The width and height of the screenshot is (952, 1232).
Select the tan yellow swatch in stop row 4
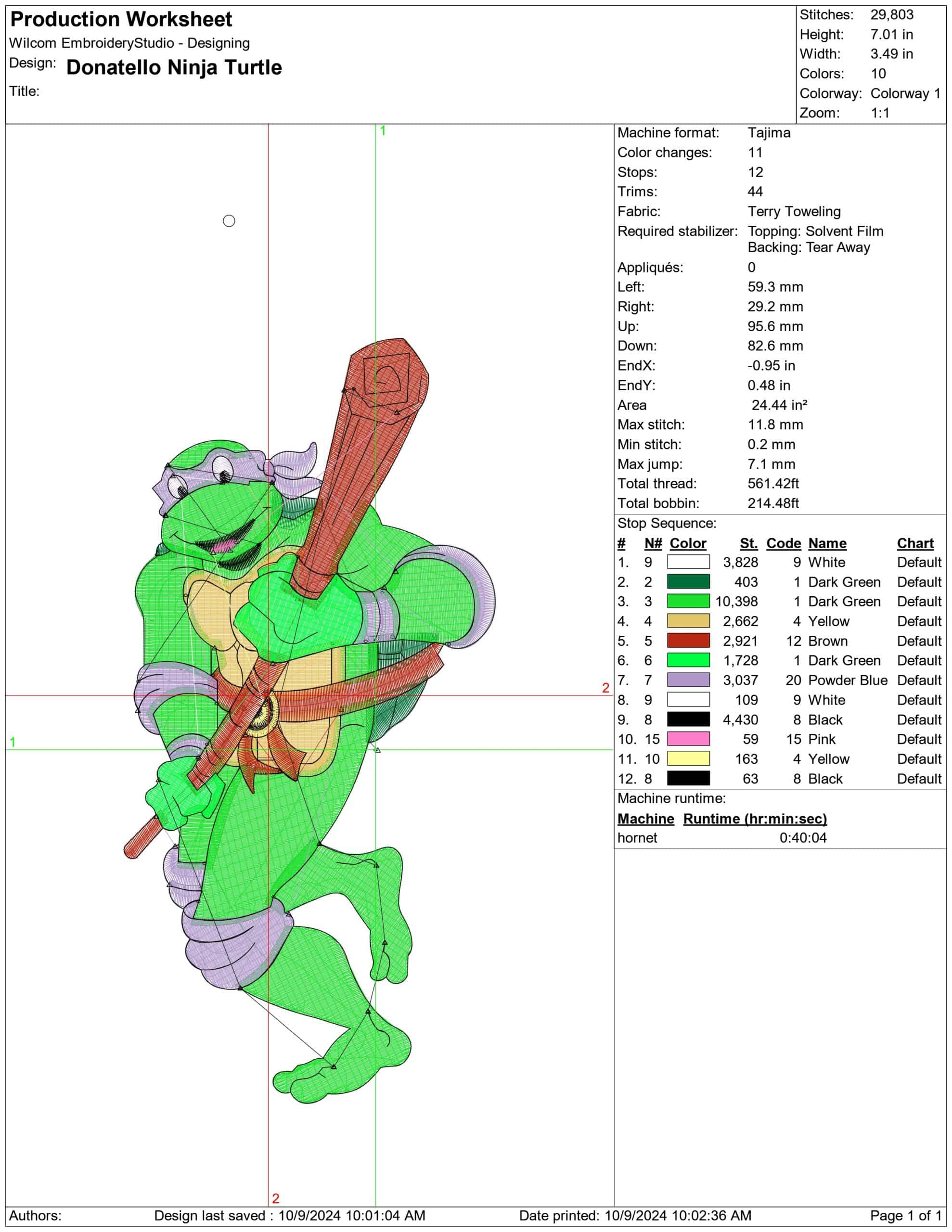(688, 621)
